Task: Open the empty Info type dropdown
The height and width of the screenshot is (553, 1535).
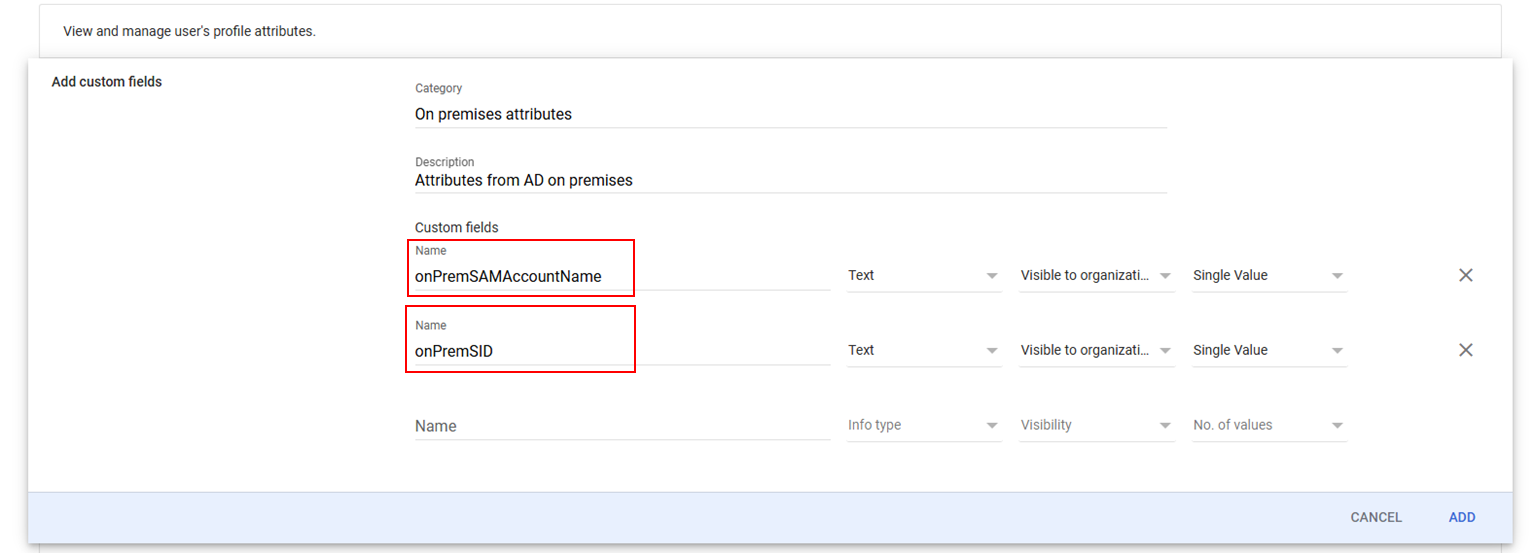Action: tap(923, 425)
